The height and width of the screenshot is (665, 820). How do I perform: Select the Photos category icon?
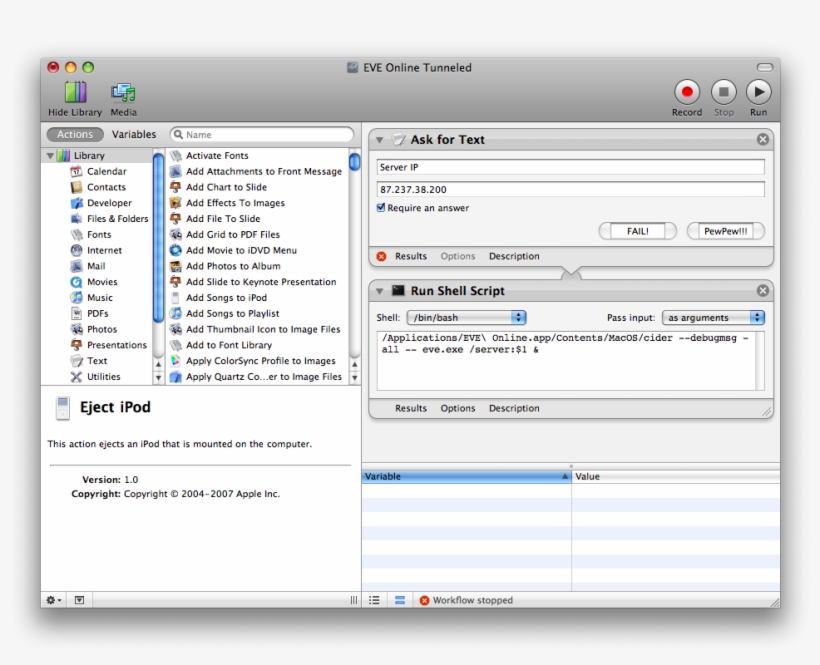pyautogui.click(x=76, y=329)
